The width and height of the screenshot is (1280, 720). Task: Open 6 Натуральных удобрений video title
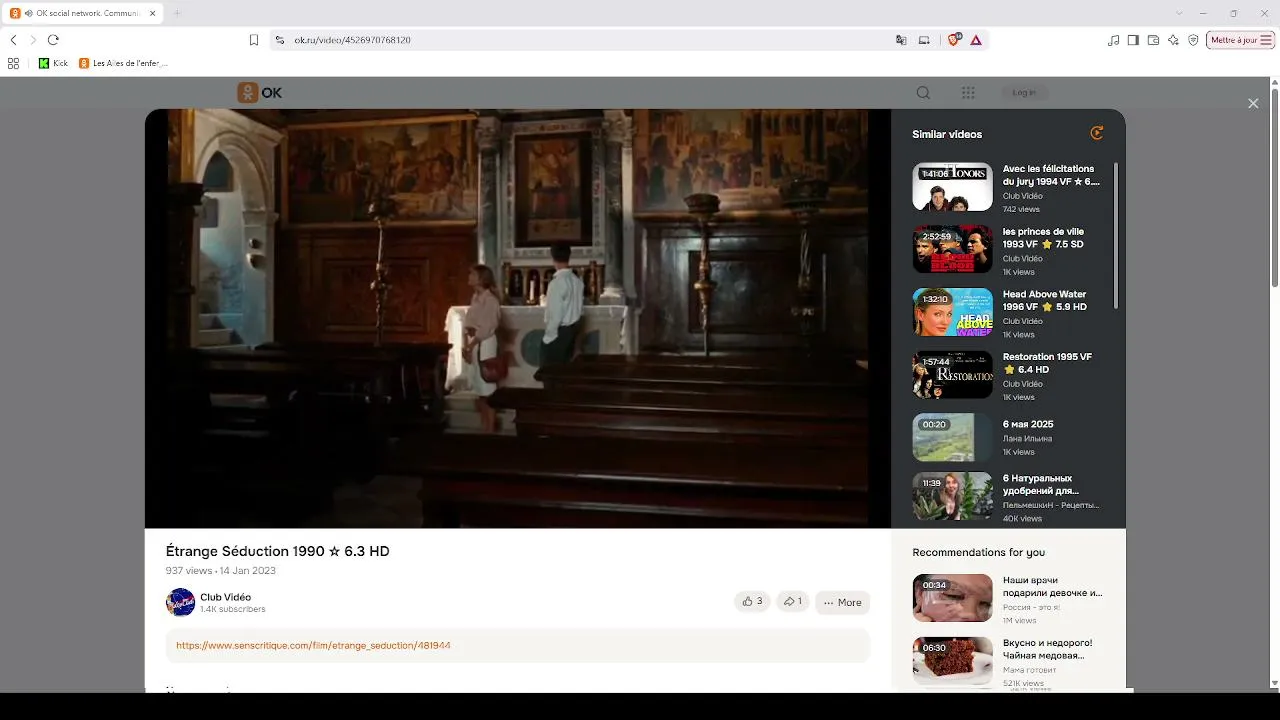click(1041, 485)
